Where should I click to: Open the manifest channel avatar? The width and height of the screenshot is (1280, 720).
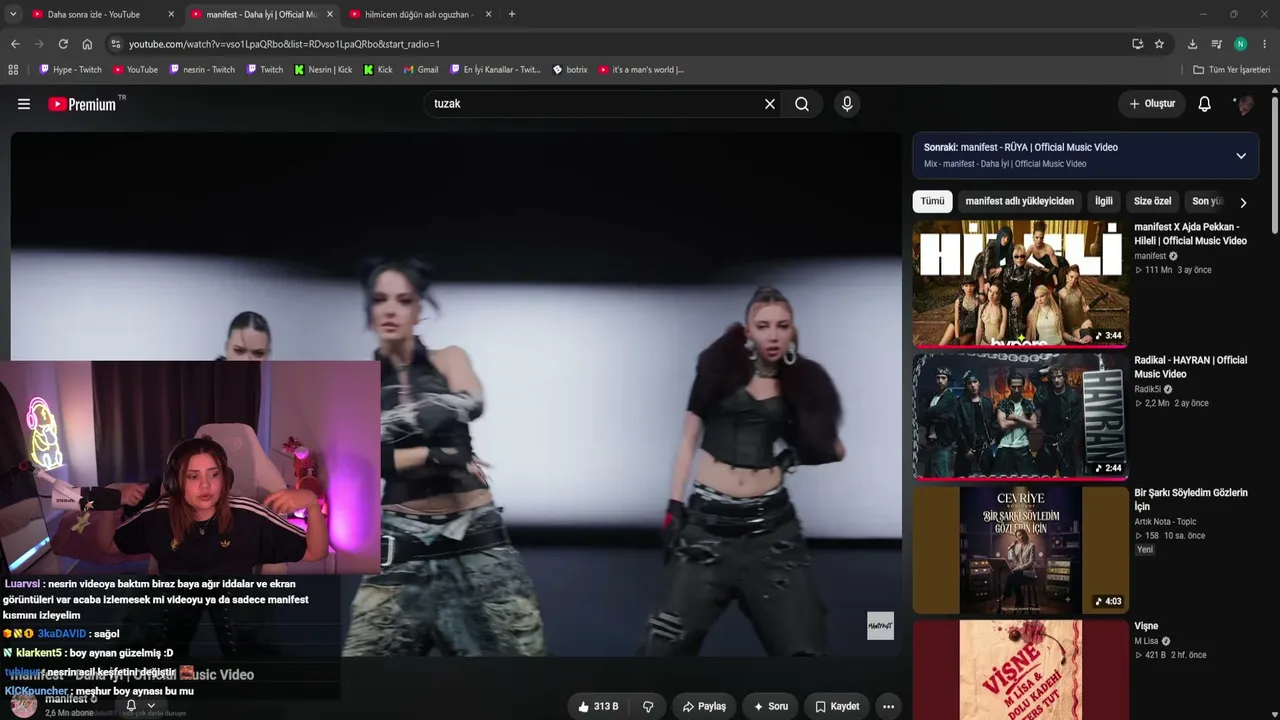pos(24,704)
